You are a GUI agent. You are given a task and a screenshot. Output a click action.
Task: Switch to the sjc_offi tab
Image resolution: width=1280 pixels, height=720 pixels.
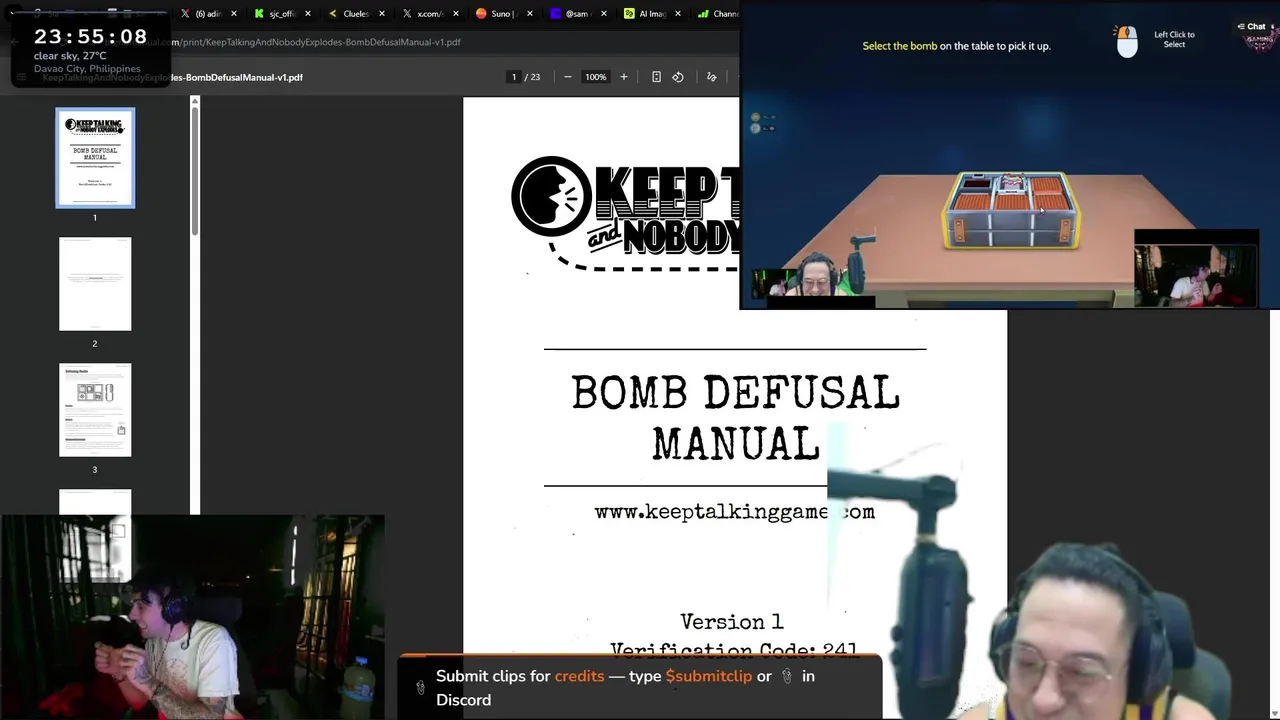(276, 14)
